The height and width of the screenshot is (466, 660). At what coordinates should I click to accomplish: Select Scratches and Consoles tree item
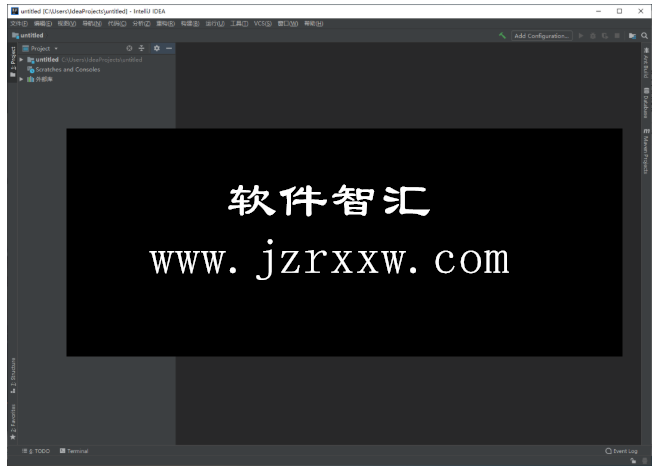[x=64, y=69]
